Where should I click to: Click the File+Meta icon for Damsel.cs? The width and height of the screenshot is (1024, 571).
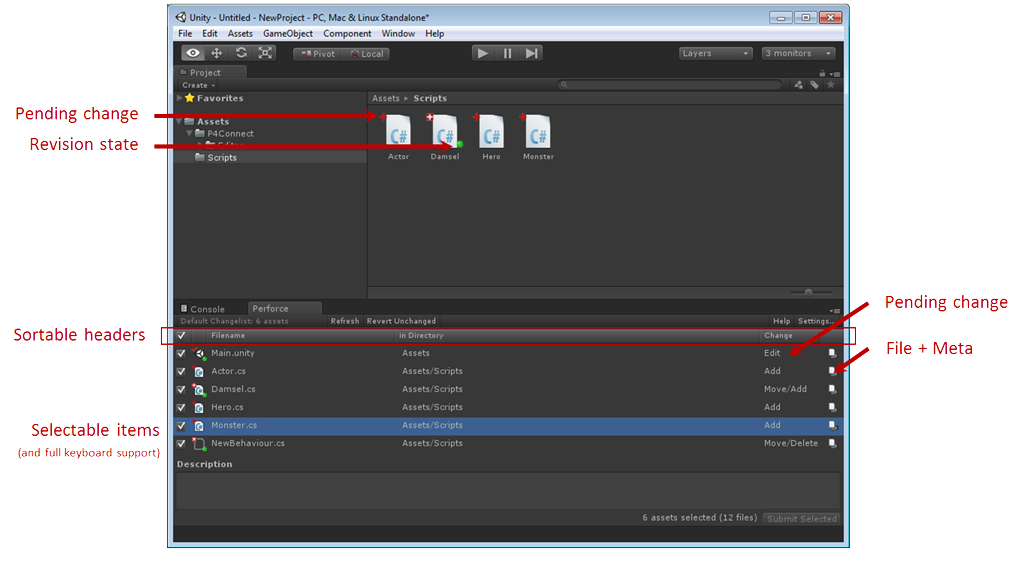pos(832,389)
